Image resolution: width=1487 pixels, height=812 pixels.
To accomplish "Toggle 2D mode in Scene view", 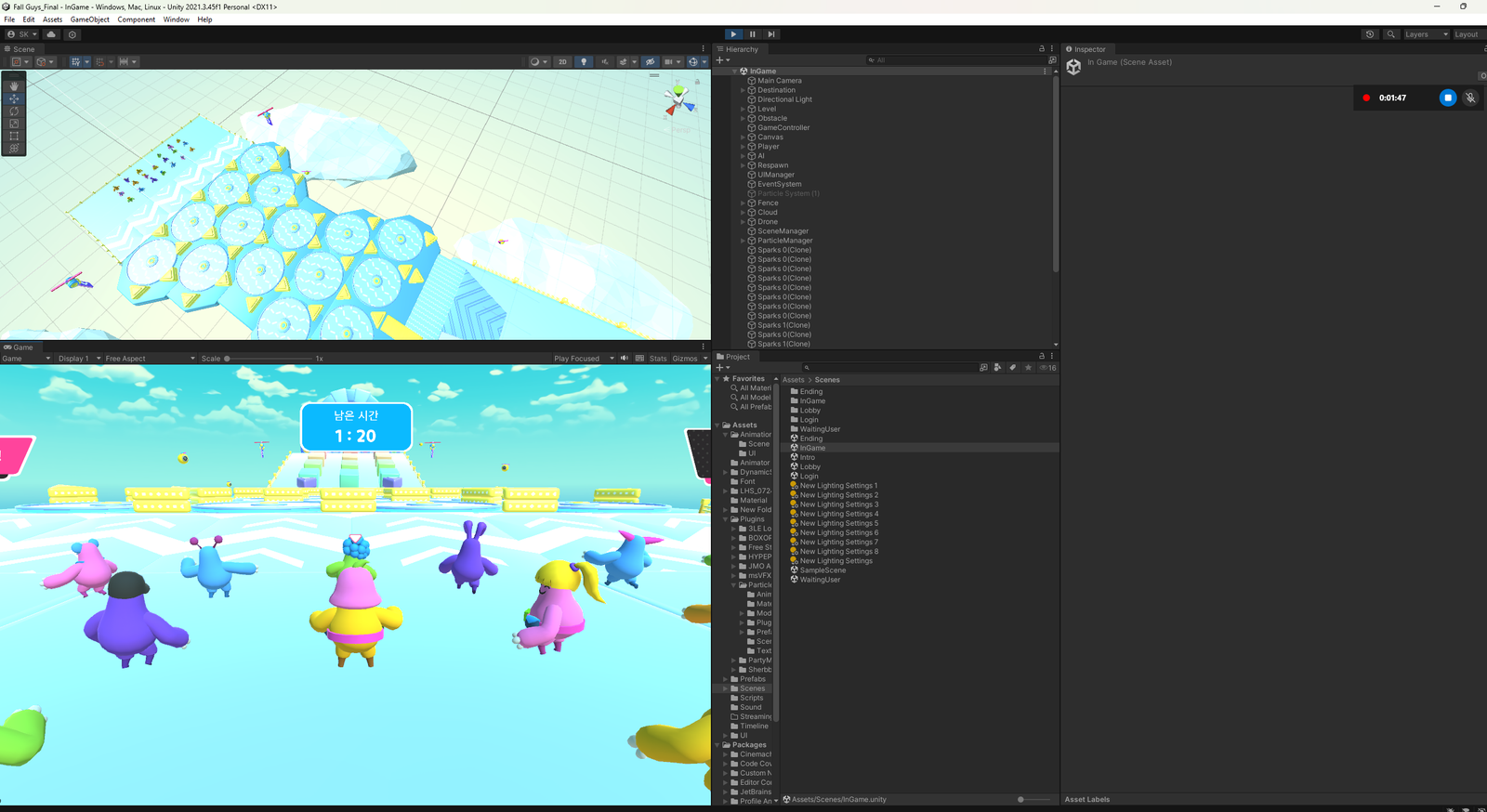I will pyautogui.click(x=562, y=62).
